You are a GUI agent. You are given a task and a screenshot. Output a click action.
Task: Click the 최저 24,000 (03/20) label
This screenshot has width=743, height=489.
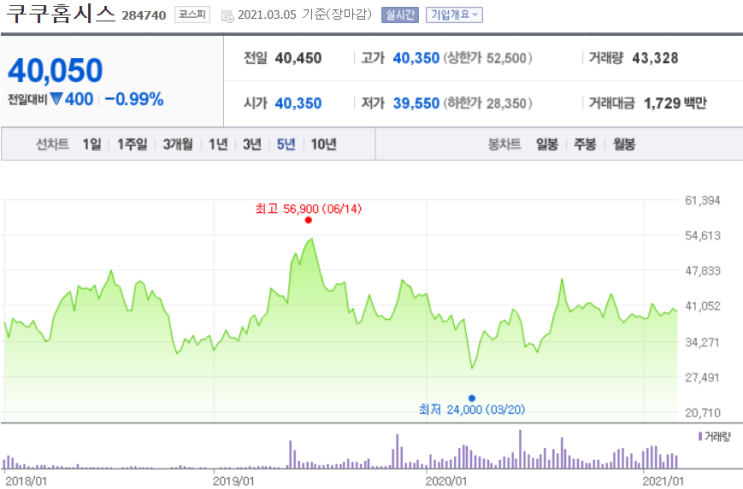472,409
